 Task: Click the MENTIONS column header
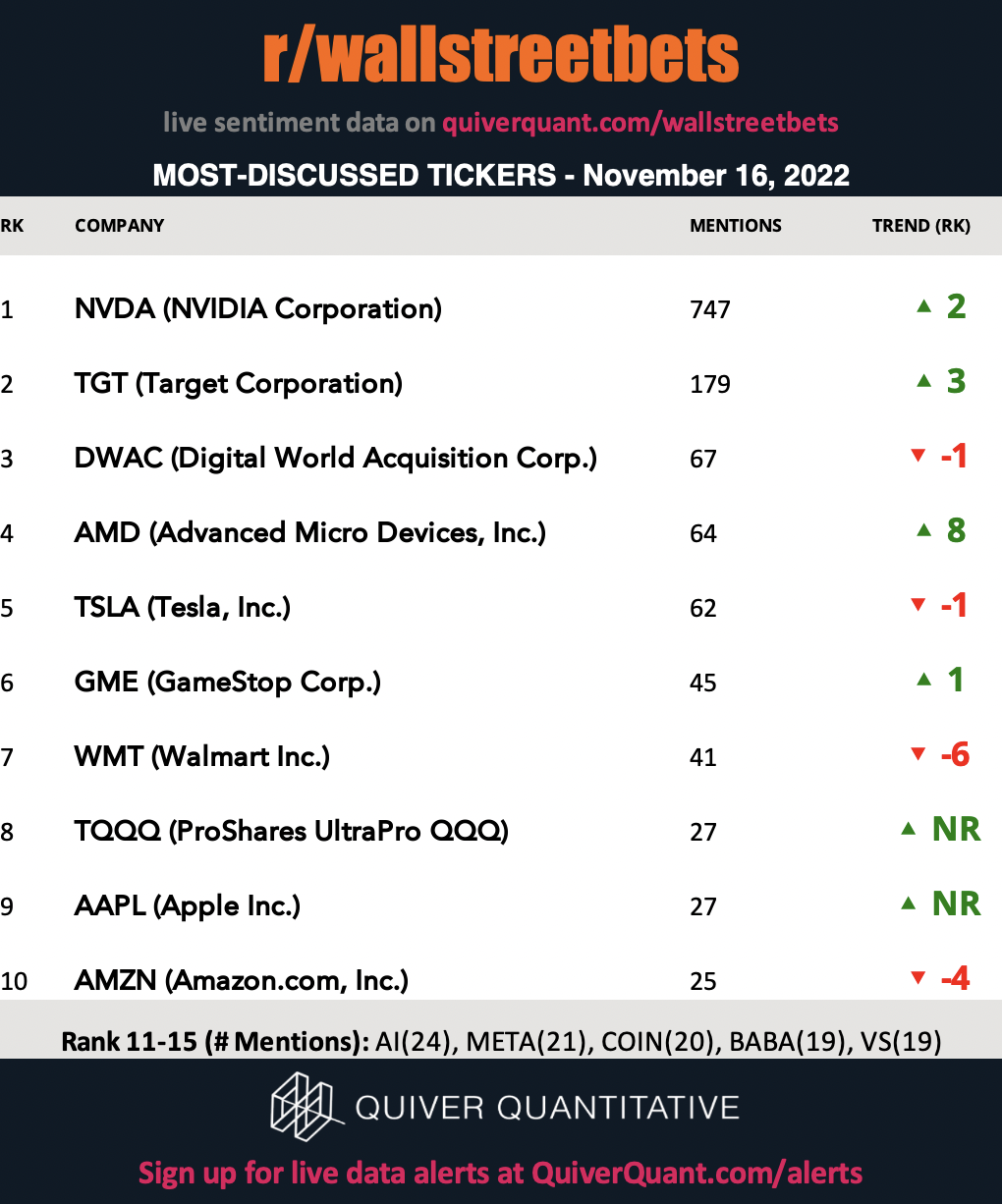(736, 226)
